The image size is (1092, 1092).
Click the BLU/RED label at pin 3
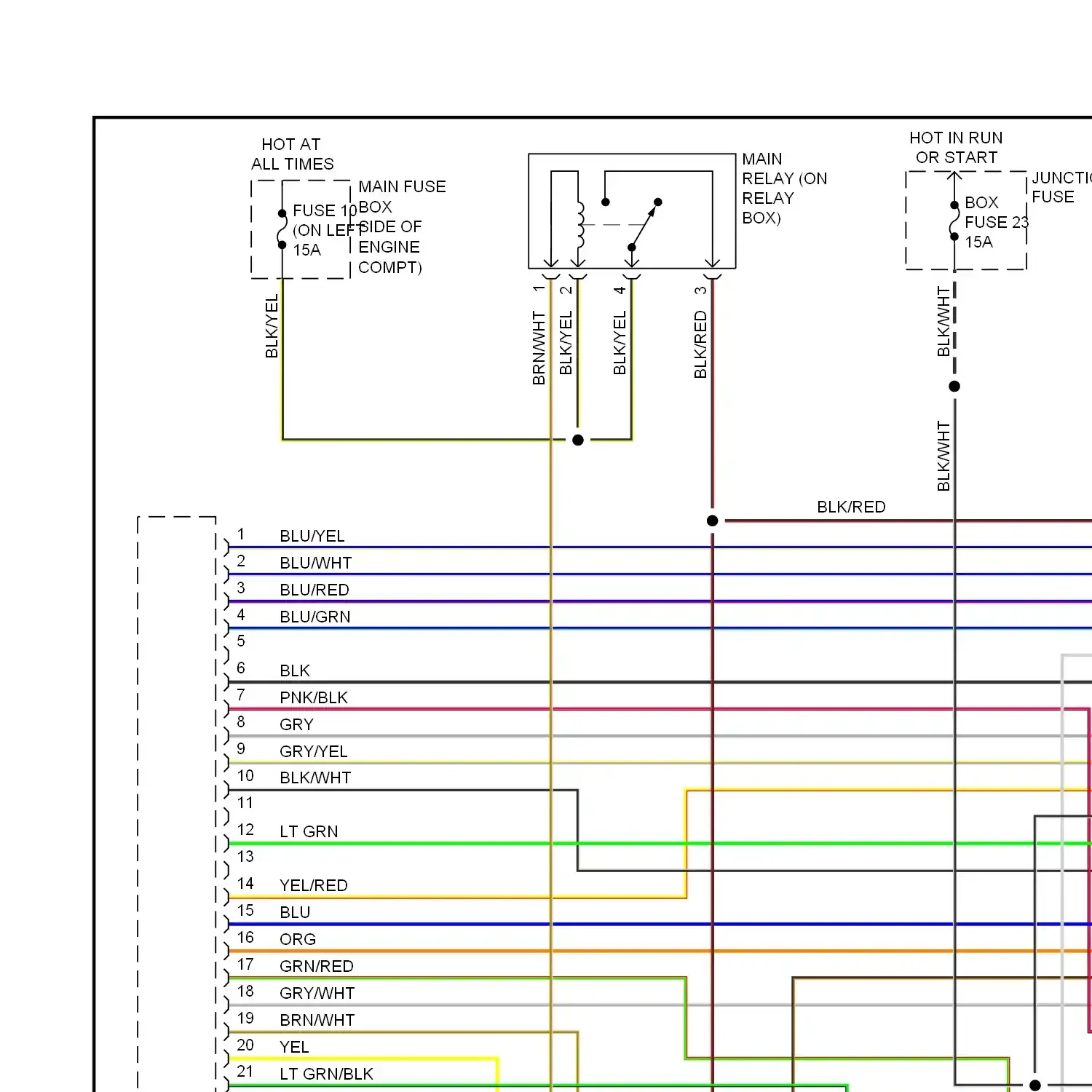pyautogui.click(x=314, y=590)
